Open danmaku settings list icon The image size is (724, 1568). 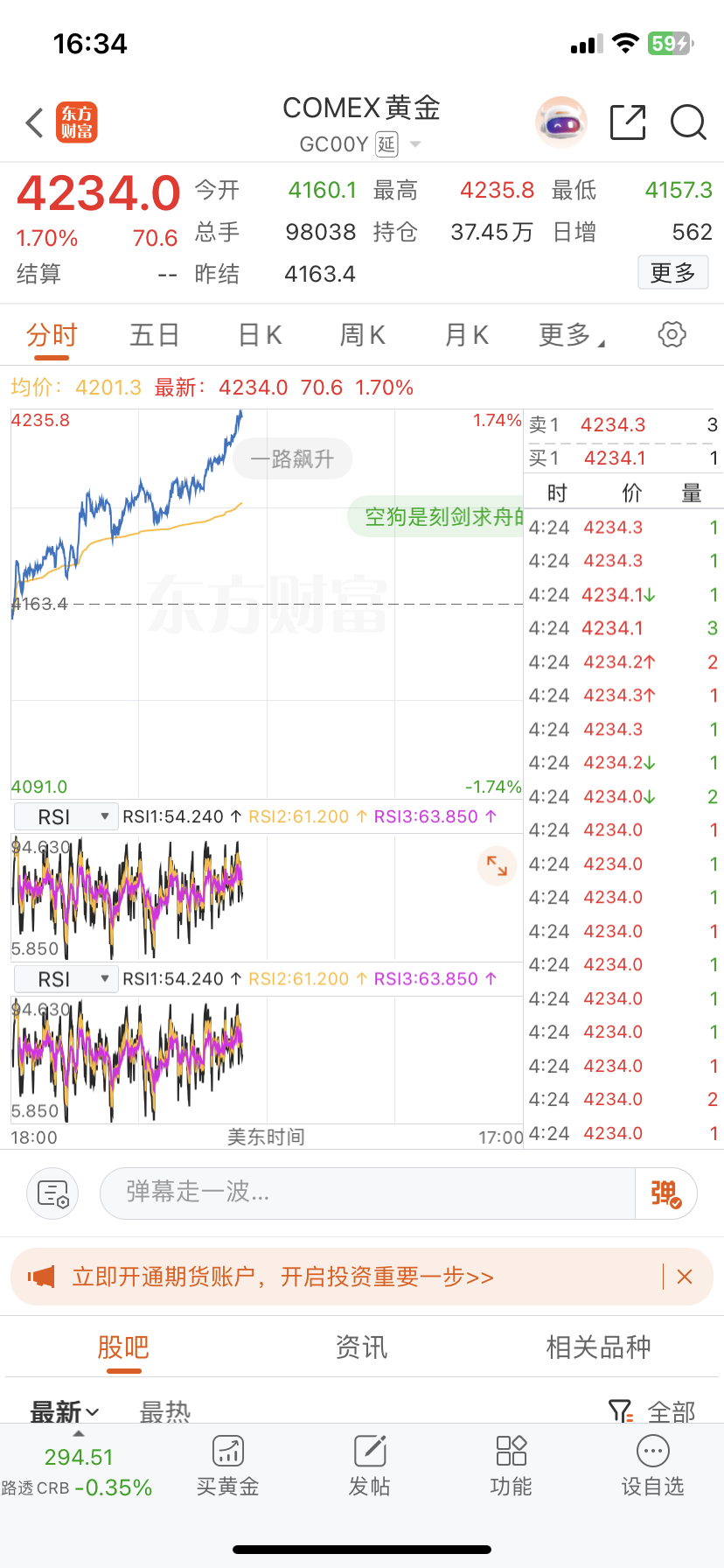coord(52,1193)
